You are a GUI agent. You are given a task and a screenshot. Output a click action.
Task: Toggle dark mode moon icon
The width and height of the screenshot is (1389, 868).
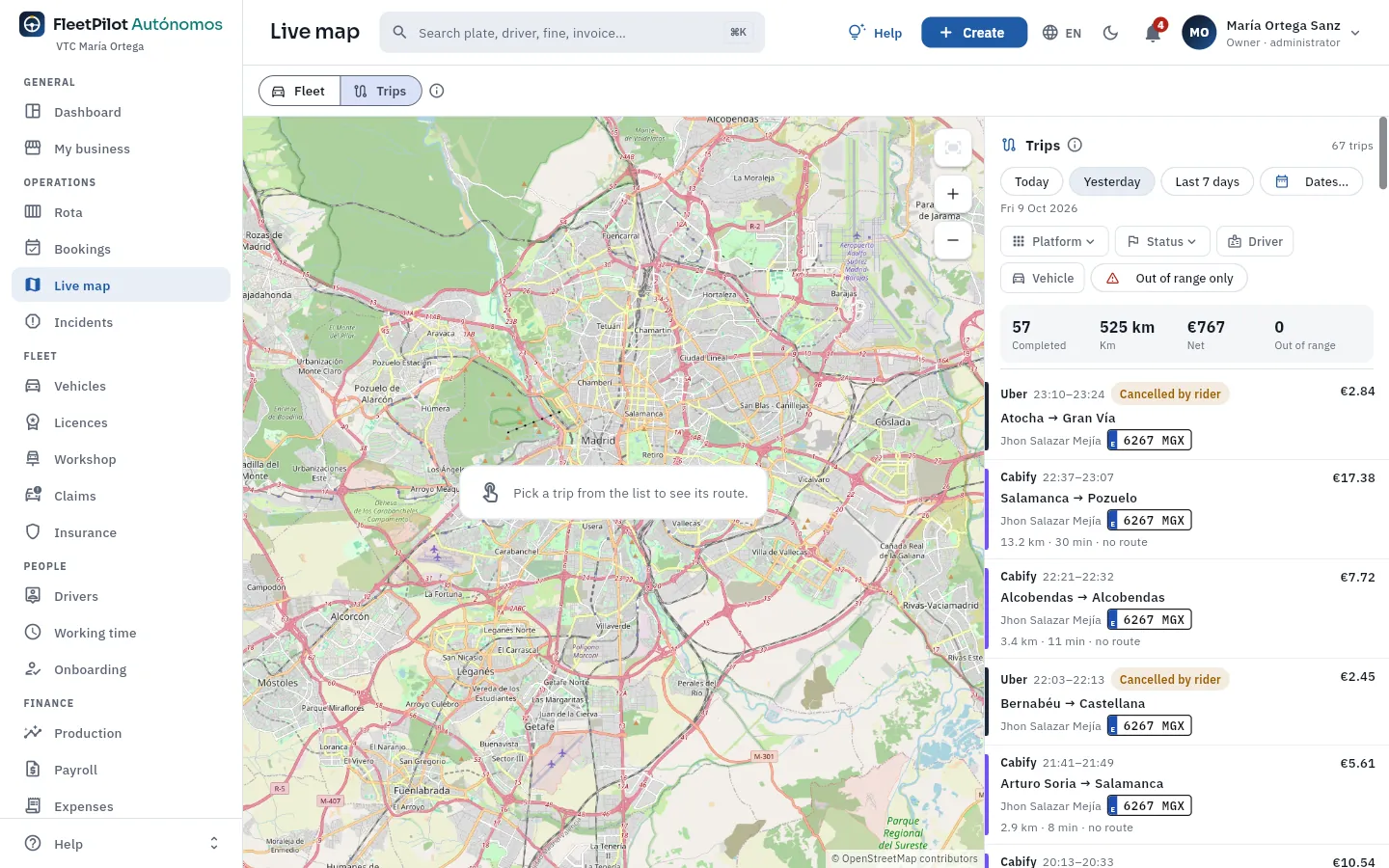pyautogui.click(x=1110, y=33)
